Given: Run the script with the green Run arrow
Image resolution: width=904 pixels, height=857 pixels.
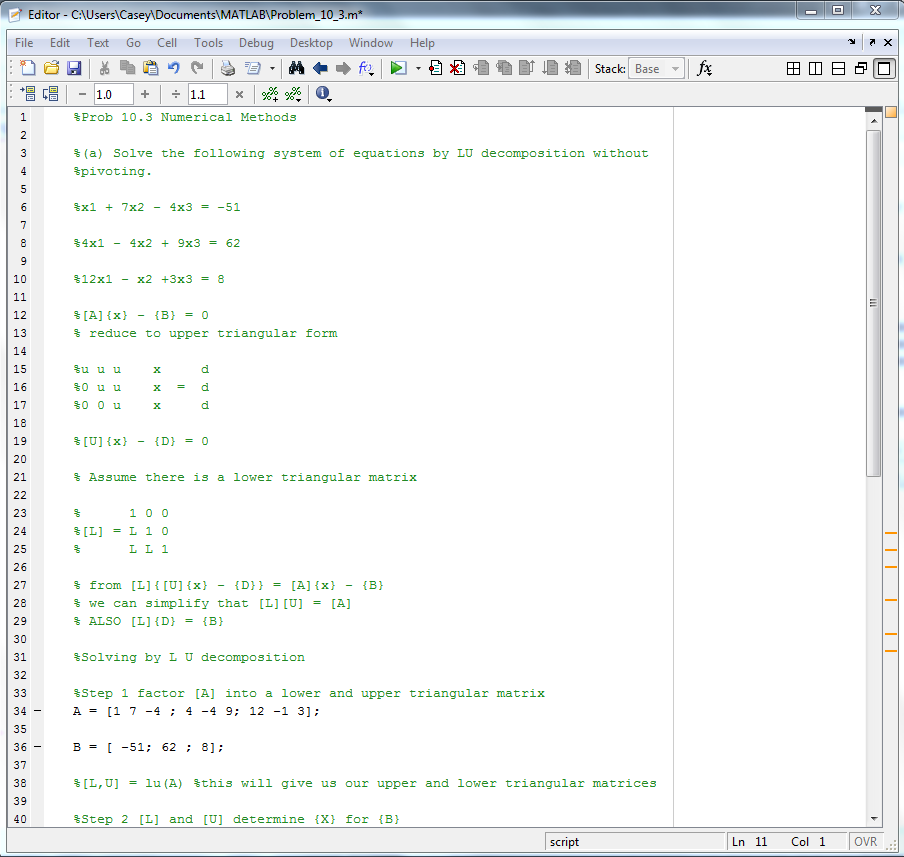Looking at the screenshot, I should (x=398, y=68).
